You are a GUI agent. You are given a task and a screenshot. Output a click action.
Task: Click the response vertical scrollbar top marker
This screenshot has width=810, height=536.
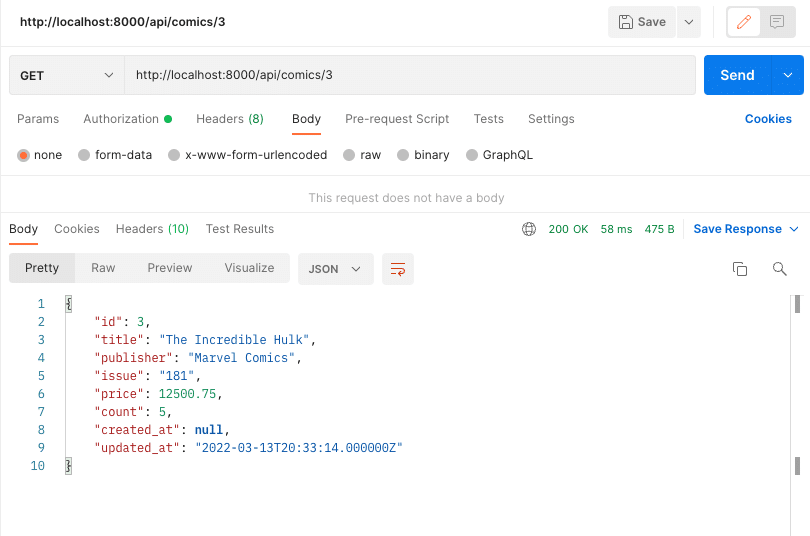pos(797,304)
